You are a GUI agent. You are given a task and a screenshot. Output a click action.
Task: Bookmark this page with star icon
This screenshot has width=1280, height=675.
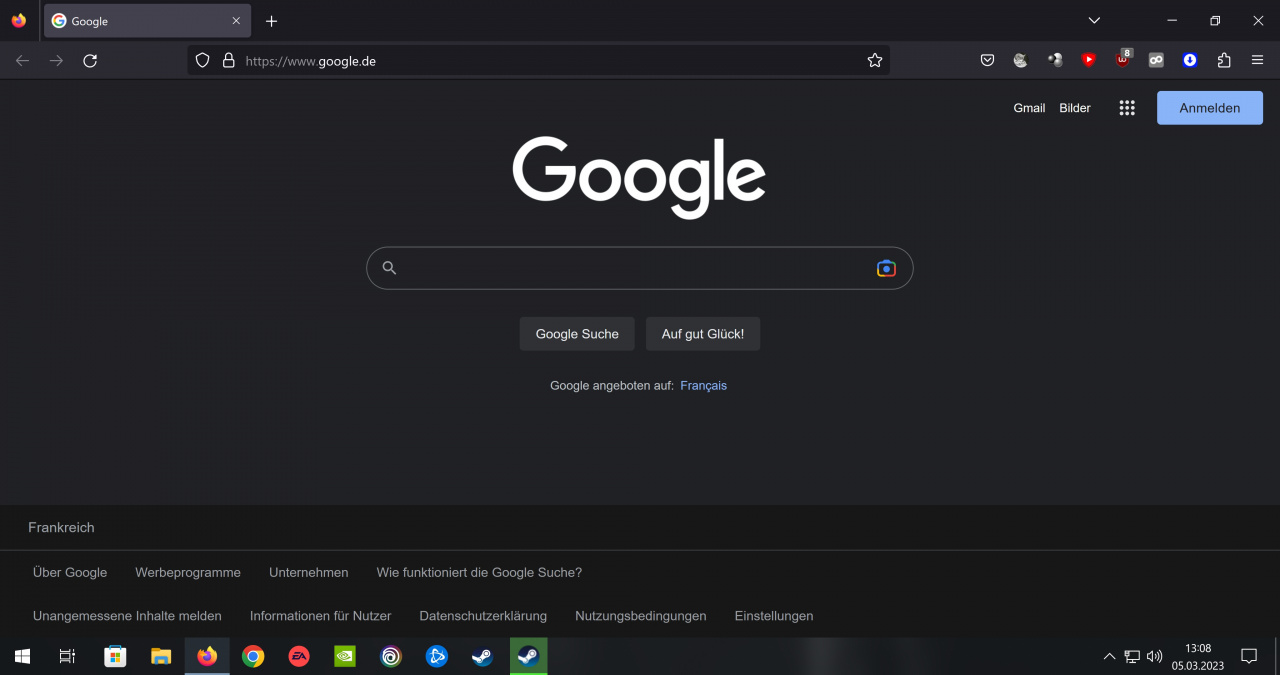pos(875,61)
